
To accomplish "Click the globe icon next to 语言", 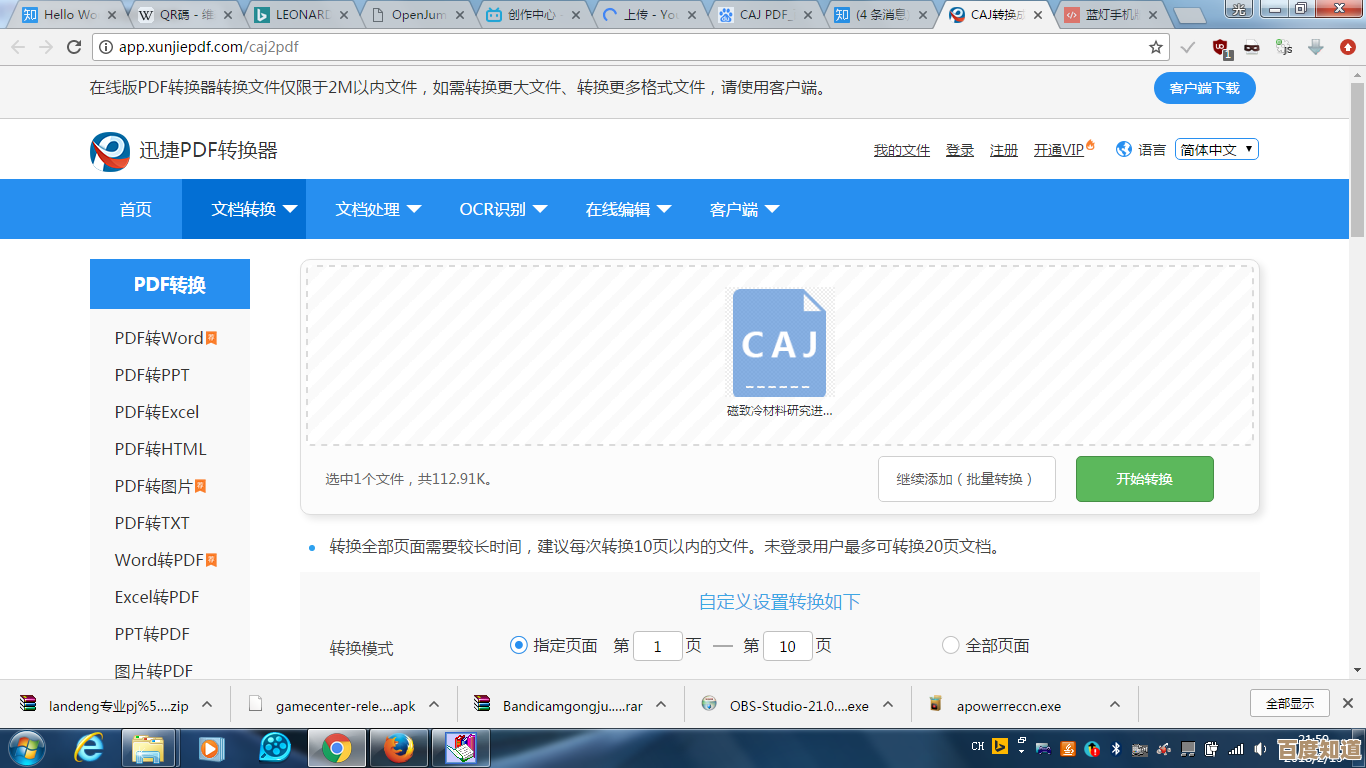I will point(1122,148).
